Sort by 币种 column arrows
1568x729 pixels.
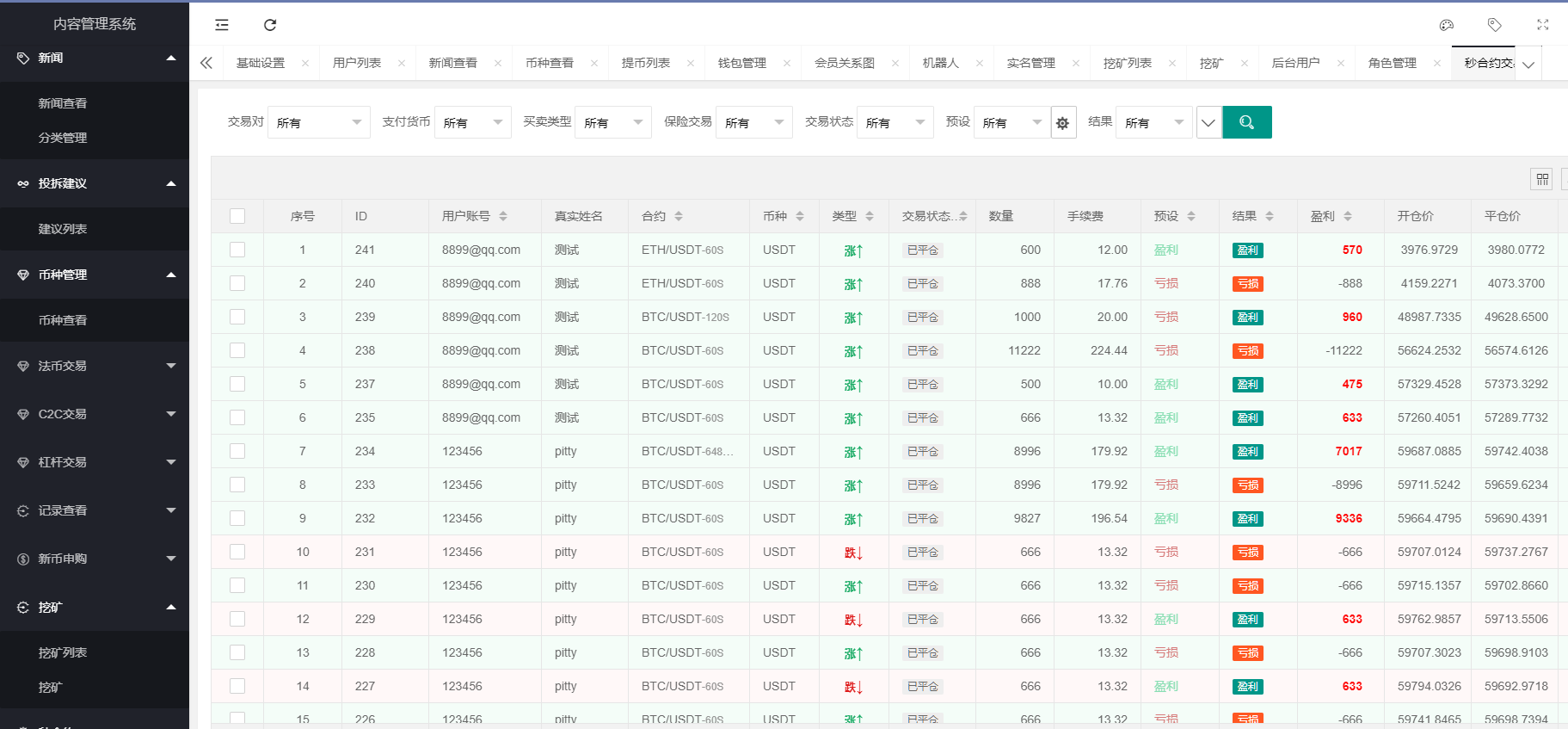(x=800, y=216)
